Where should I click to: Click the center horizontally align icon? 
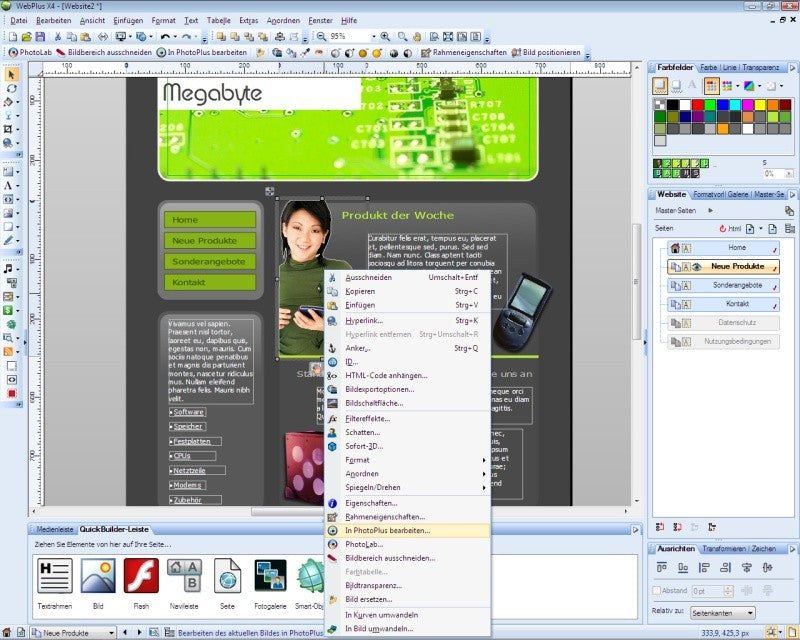(747, 568)
